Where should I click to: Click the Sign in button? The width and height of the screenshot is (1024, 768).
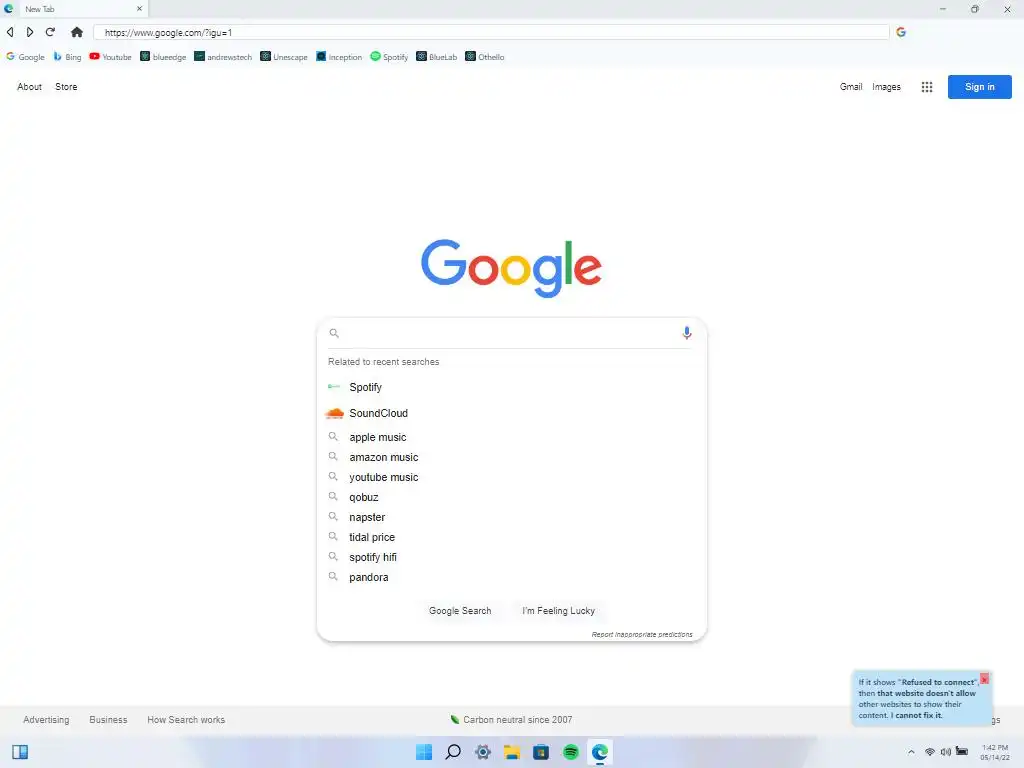coord(980,87)
